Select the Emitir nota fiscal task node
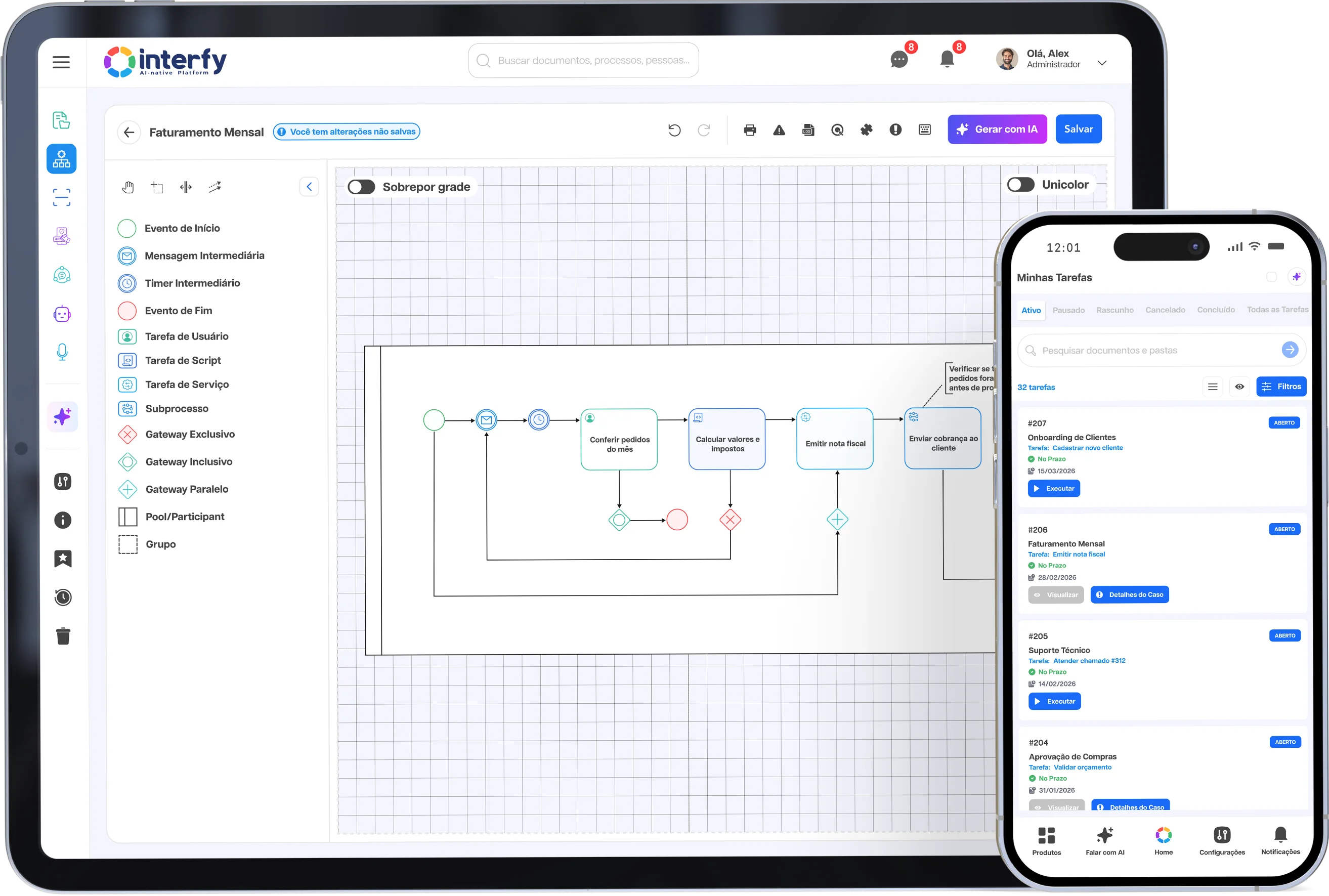 835,439
